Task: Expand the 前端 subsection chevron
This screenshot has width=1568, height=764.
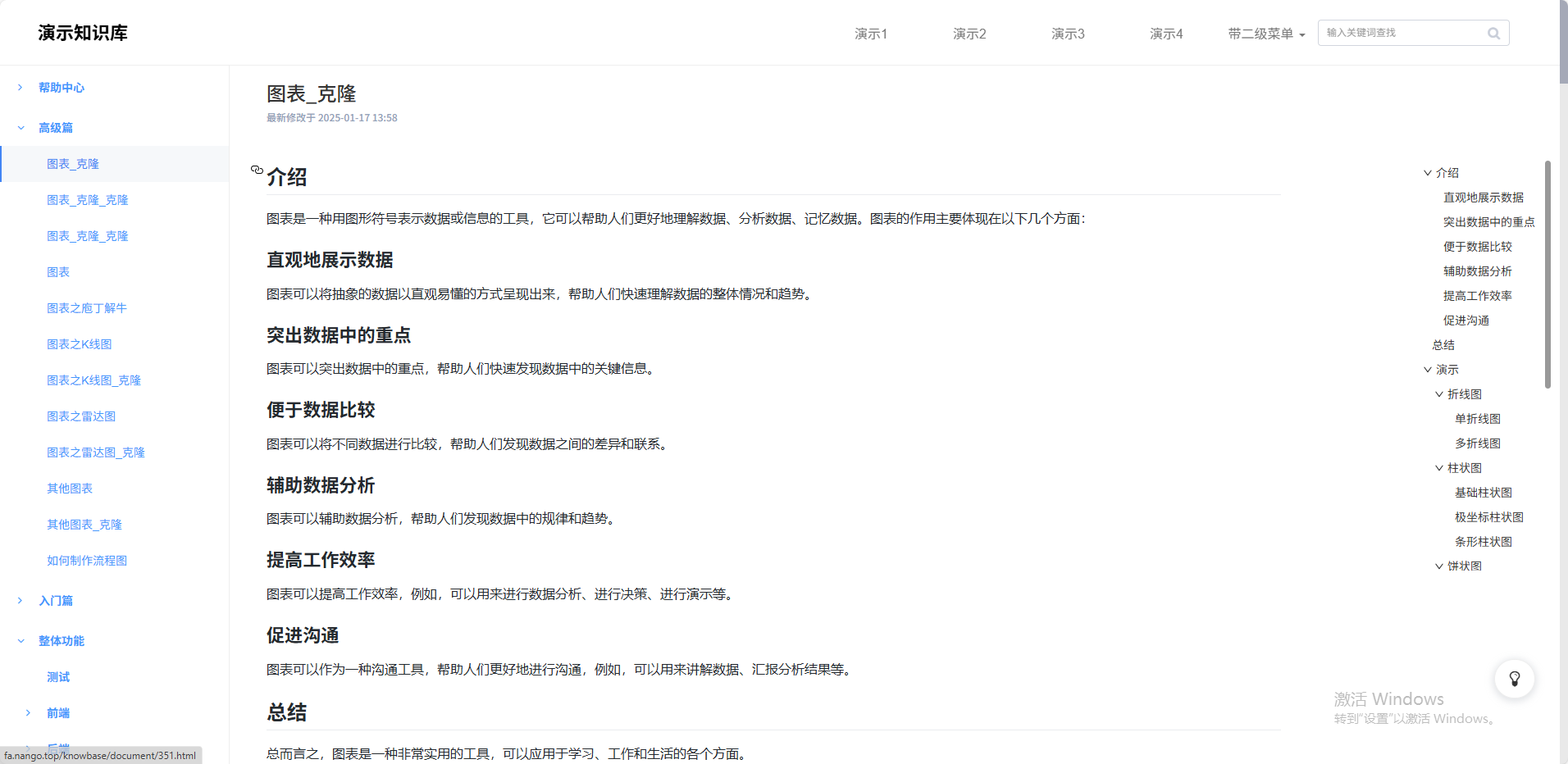Action: tap(28, 713)
